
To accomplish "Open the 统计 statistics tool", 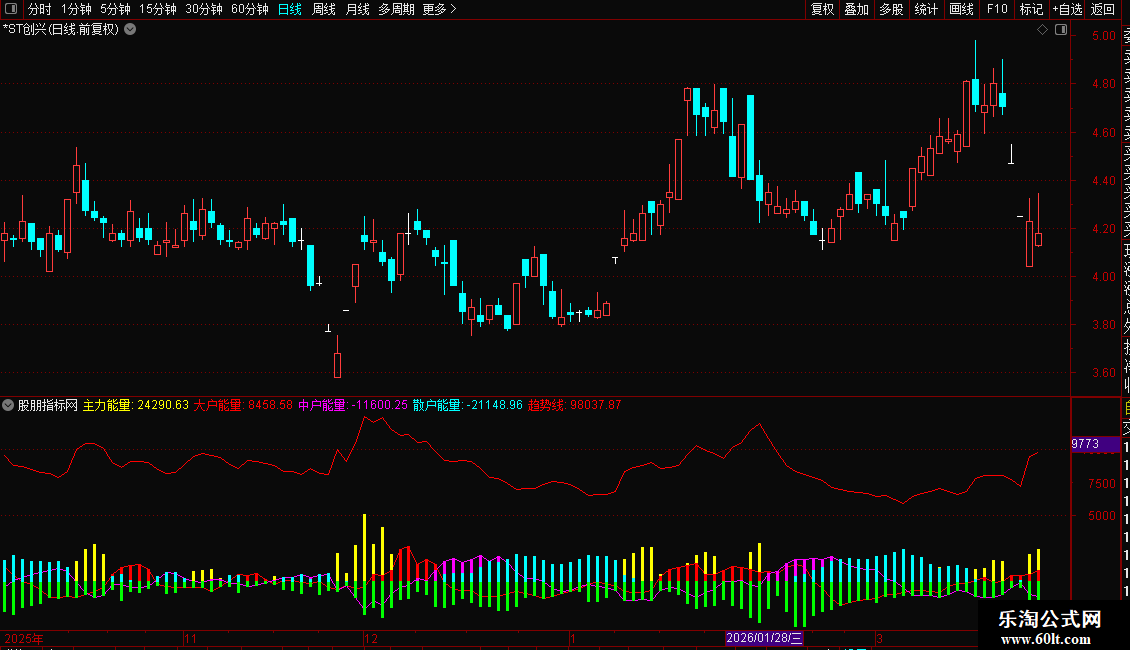I will [x=926, y=9].
